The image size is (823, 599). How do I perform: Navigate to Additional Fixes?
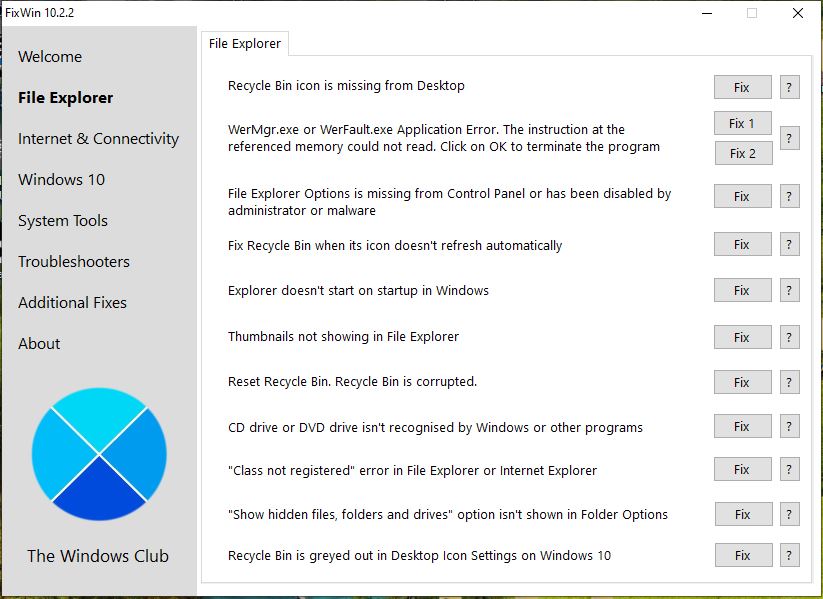72,303
